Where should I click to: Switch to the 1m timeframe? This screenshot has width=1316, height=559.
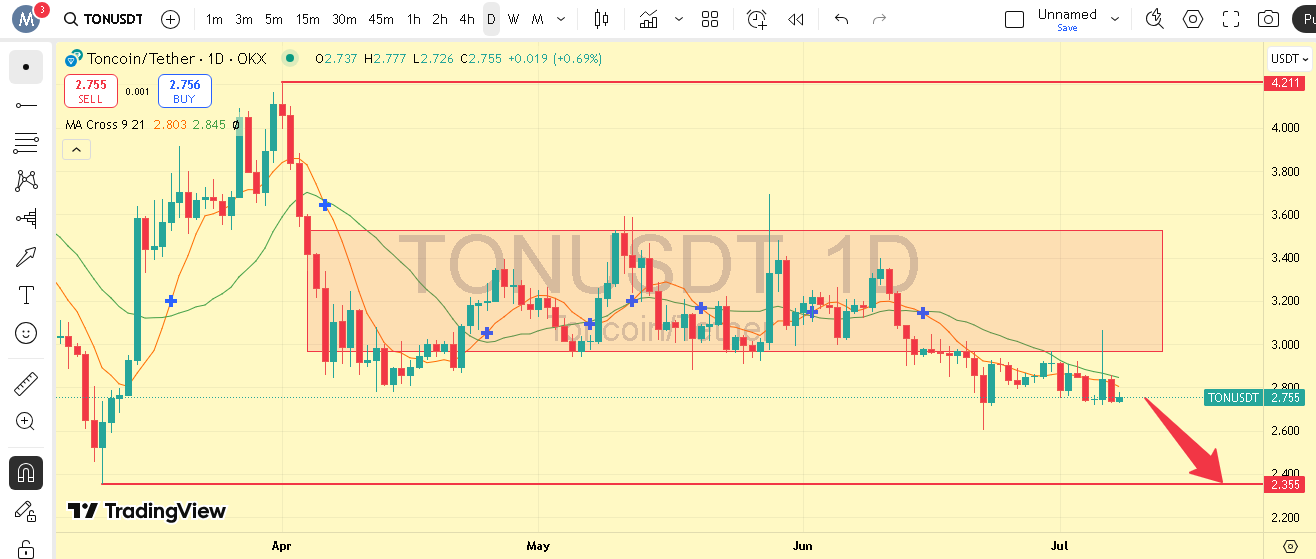[214, 19]
